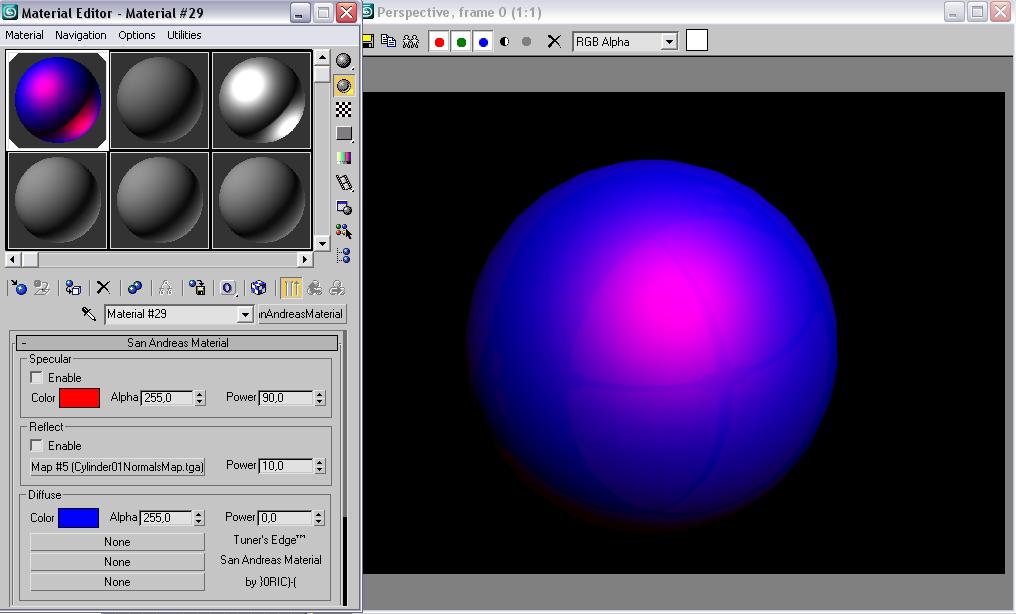Click the Go Forward to Sibling icon
The width and height of the screenshot is (1016, 614).
click(x=337, y=288)
